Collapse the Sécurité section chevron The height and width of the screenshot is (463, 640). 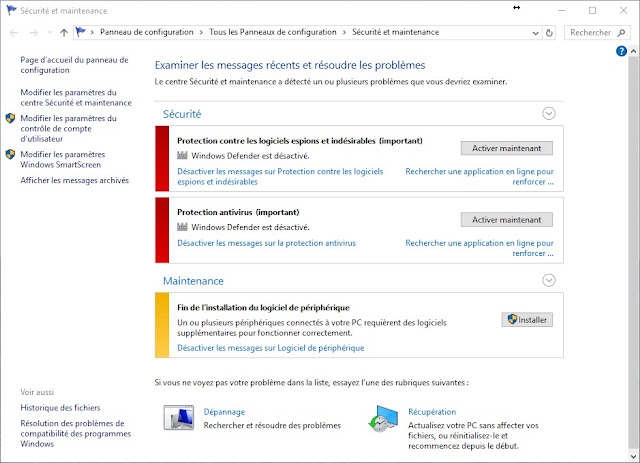click(549, 114)
